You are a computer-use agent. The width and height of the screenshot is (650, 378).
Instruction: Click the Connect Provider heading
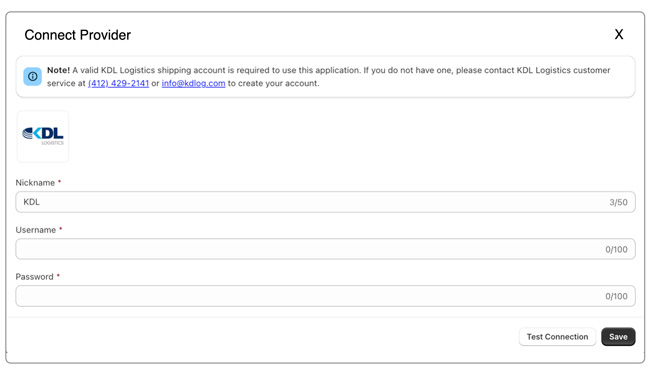pyautogui.click(x=78, y=35)
